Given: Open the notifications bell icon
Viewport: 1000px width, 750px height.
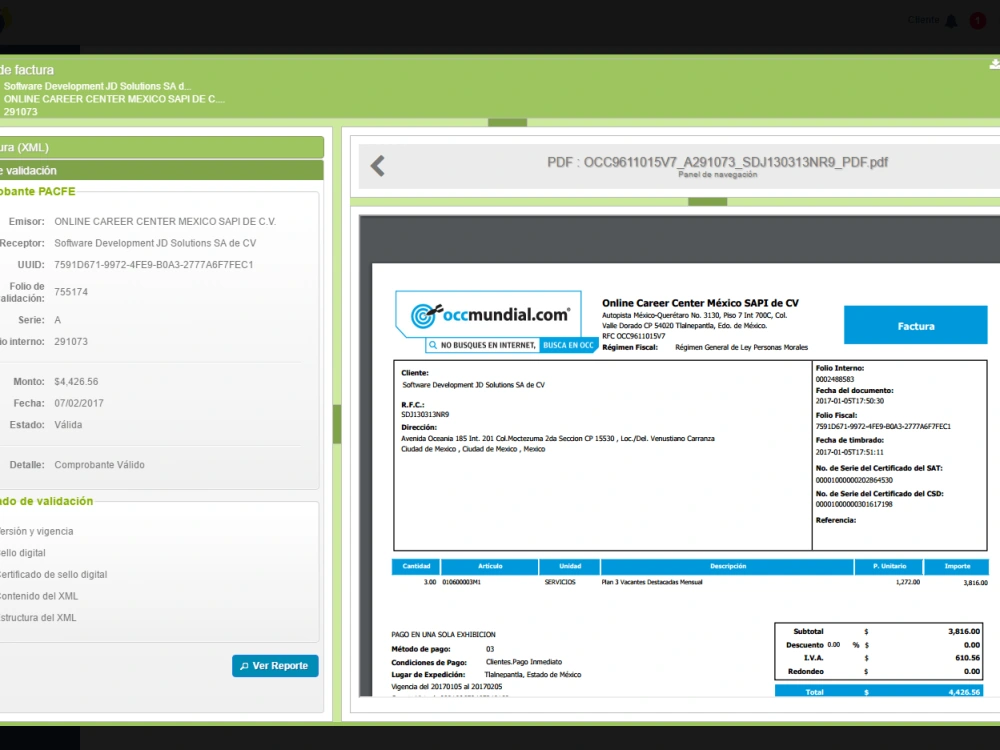Looking at the screenshot, I should coord(951,21).
